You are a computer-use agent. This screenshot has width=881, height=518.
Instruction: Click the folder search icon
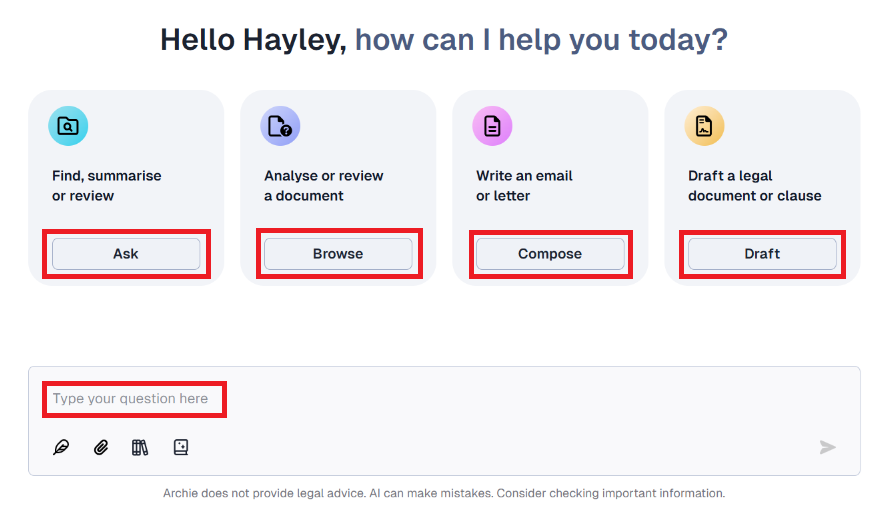[68, 126]
